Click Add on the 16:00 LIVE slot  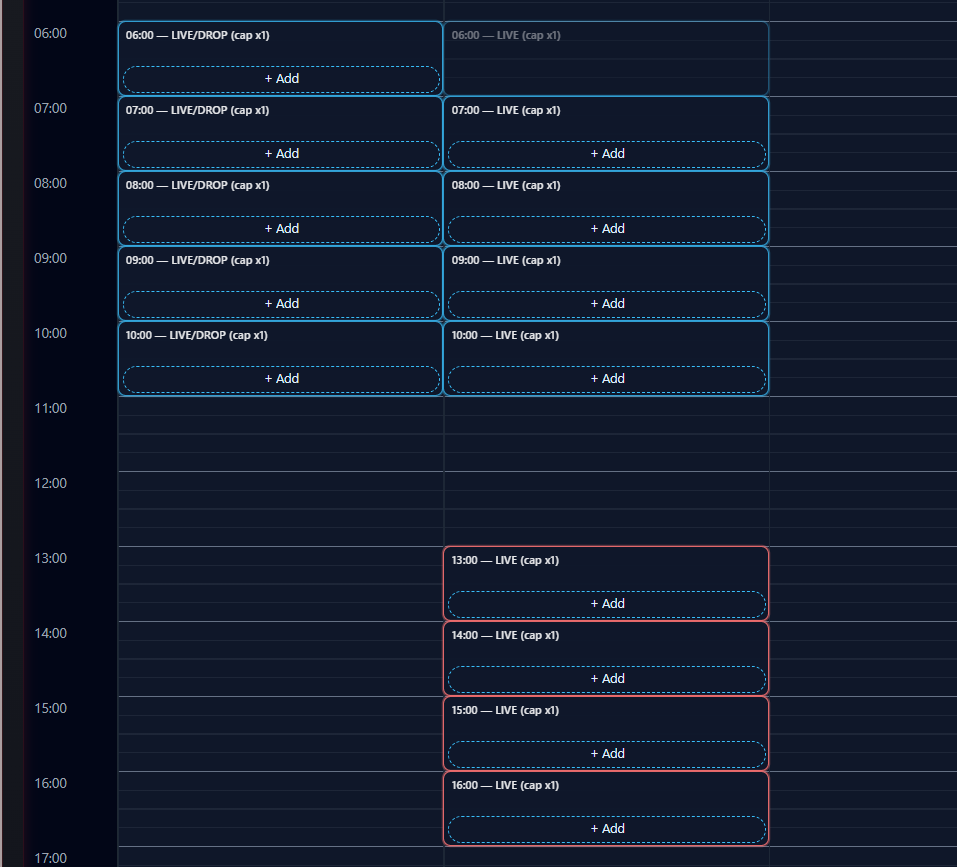click(x=606, y=828)
